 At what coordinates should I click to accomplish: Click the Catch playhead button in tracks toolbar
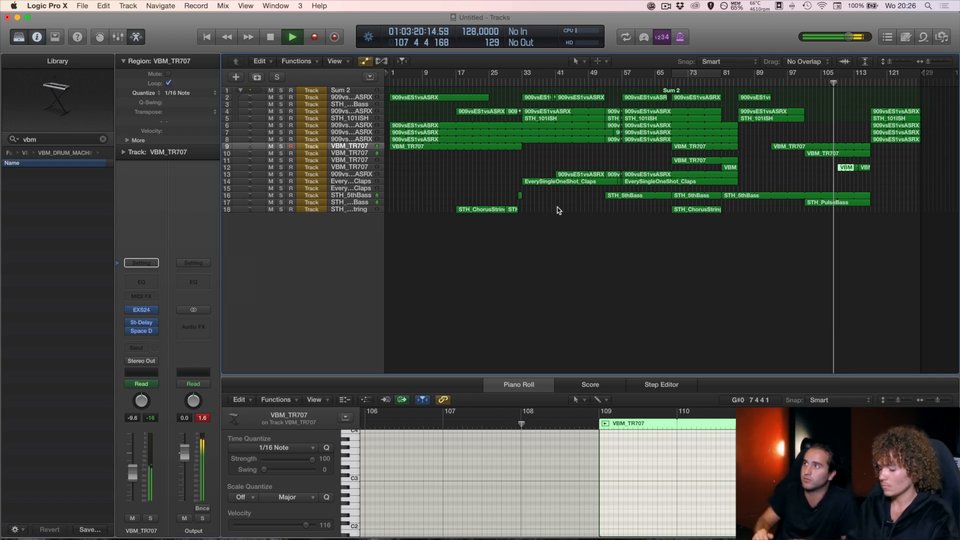coord(402,61)
